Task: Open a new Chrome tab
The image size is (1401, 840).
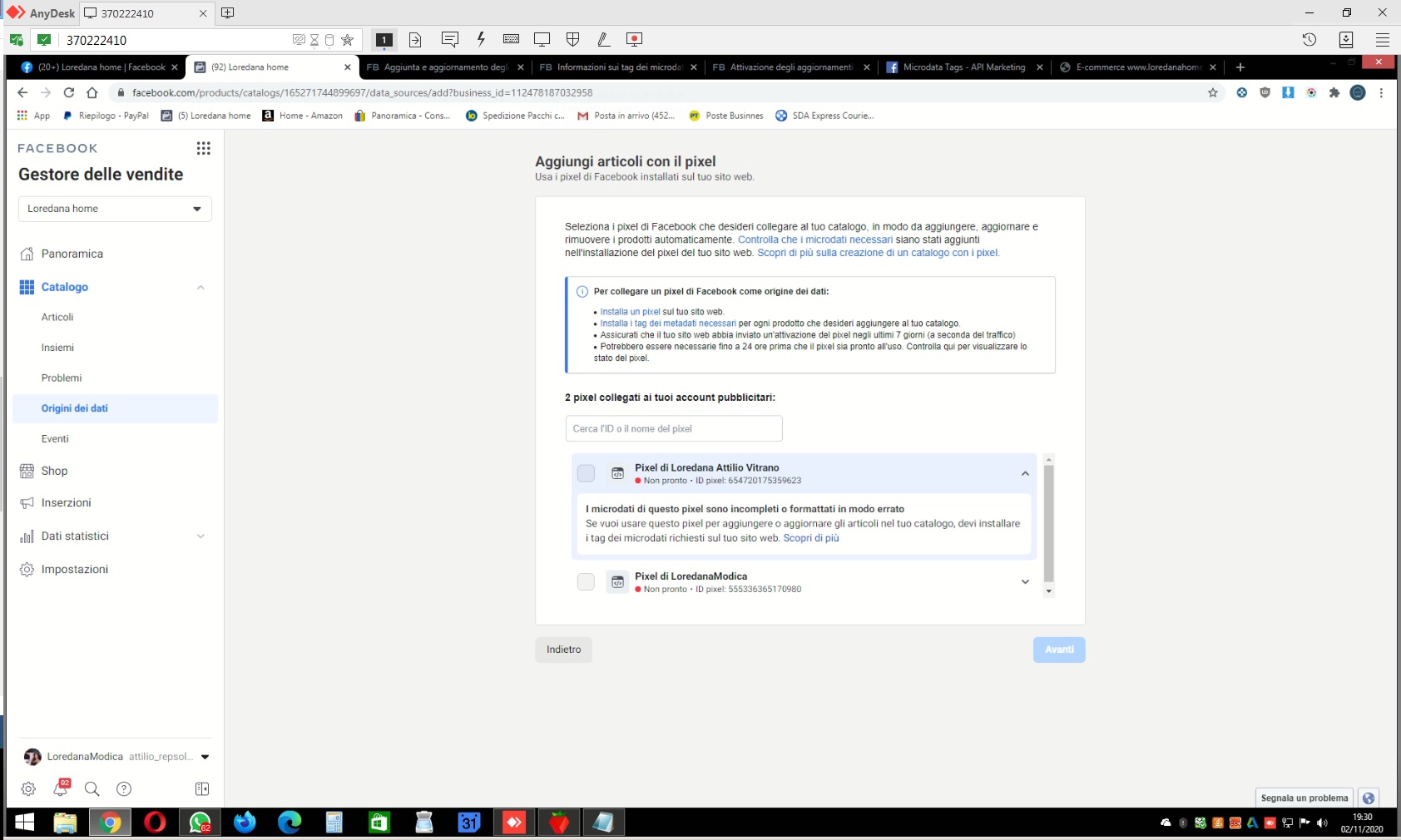Action: tap(1240, 67)
